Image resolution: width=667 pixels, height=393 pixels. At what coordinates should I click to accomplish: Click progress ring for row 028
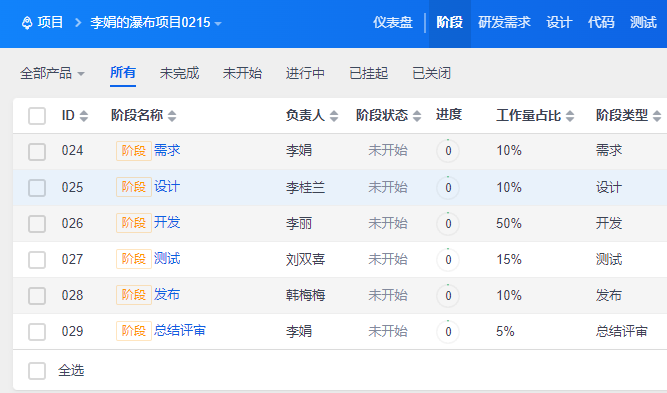click(x=448, y=296)
